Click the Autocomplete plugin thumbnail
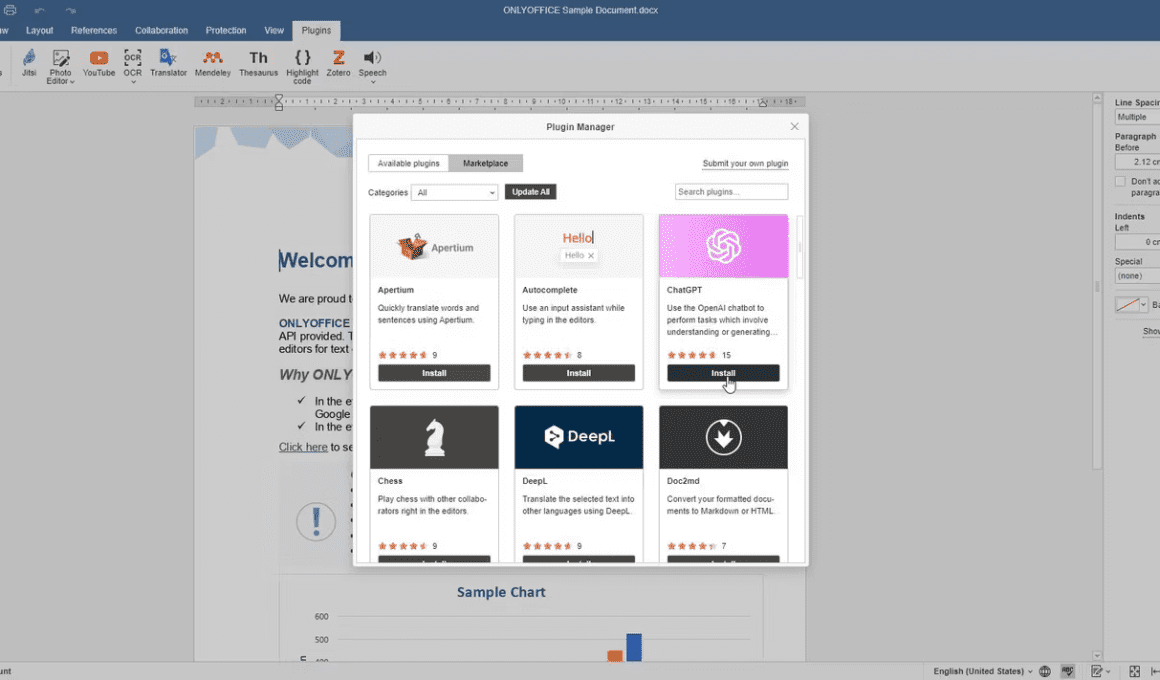The height and width of the screenshot is (680, 1160). (x=579, y=246)
